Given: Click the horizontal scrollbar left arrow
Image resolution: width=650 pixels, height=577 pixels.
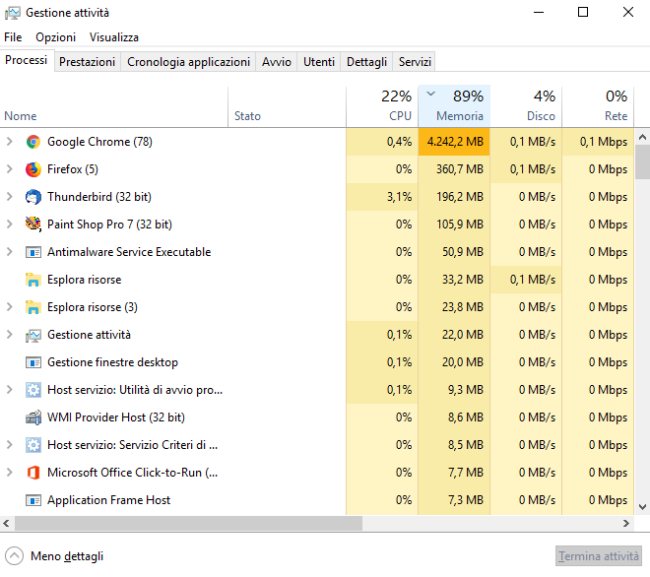Looking at the screenshot, I should pyautogui.click(x=7, y=524).
